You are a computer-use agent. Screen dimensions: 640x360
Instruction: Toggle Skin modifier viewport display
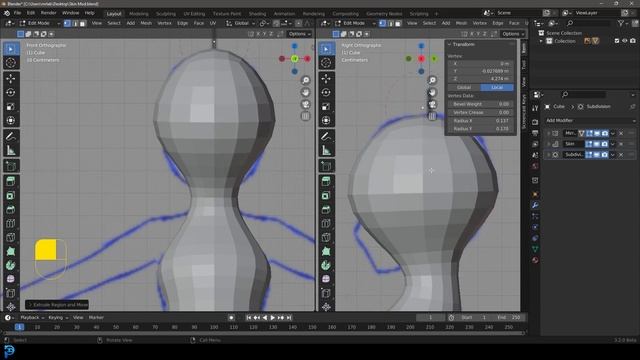[597, 144]
